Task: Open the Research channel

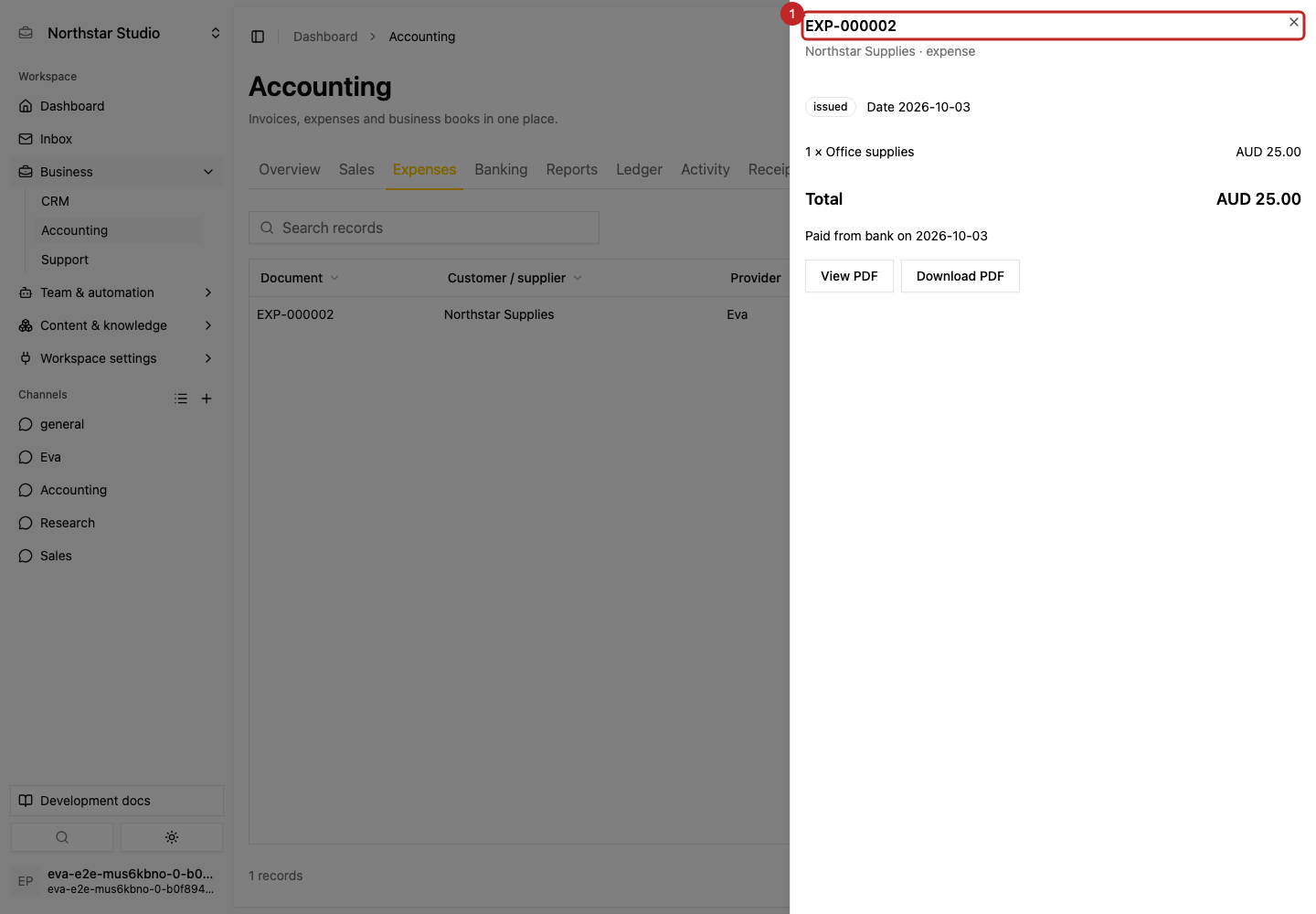Action: tap(117, 523)
